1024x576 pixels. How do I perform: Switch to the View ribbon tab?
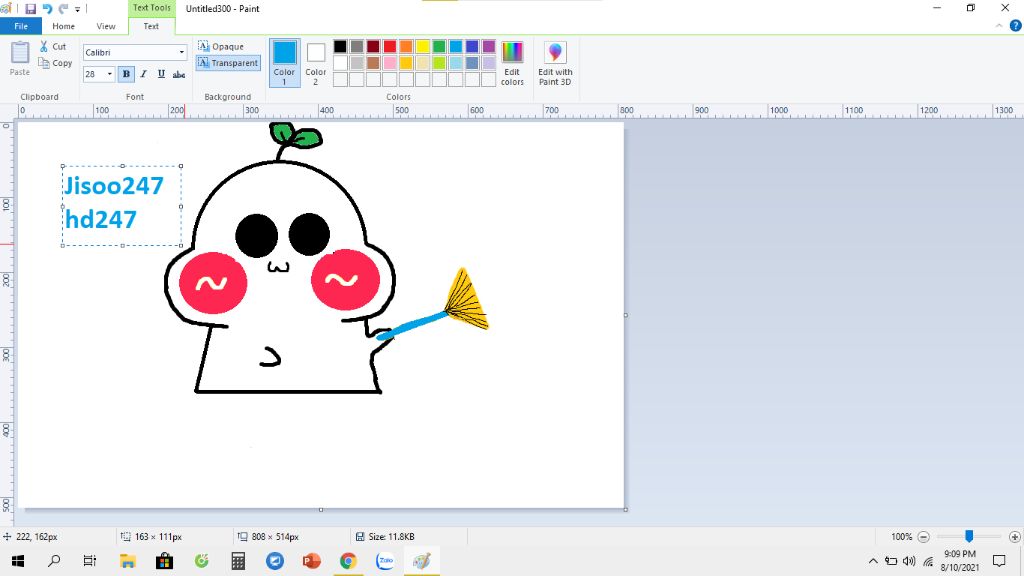(106, 26)
